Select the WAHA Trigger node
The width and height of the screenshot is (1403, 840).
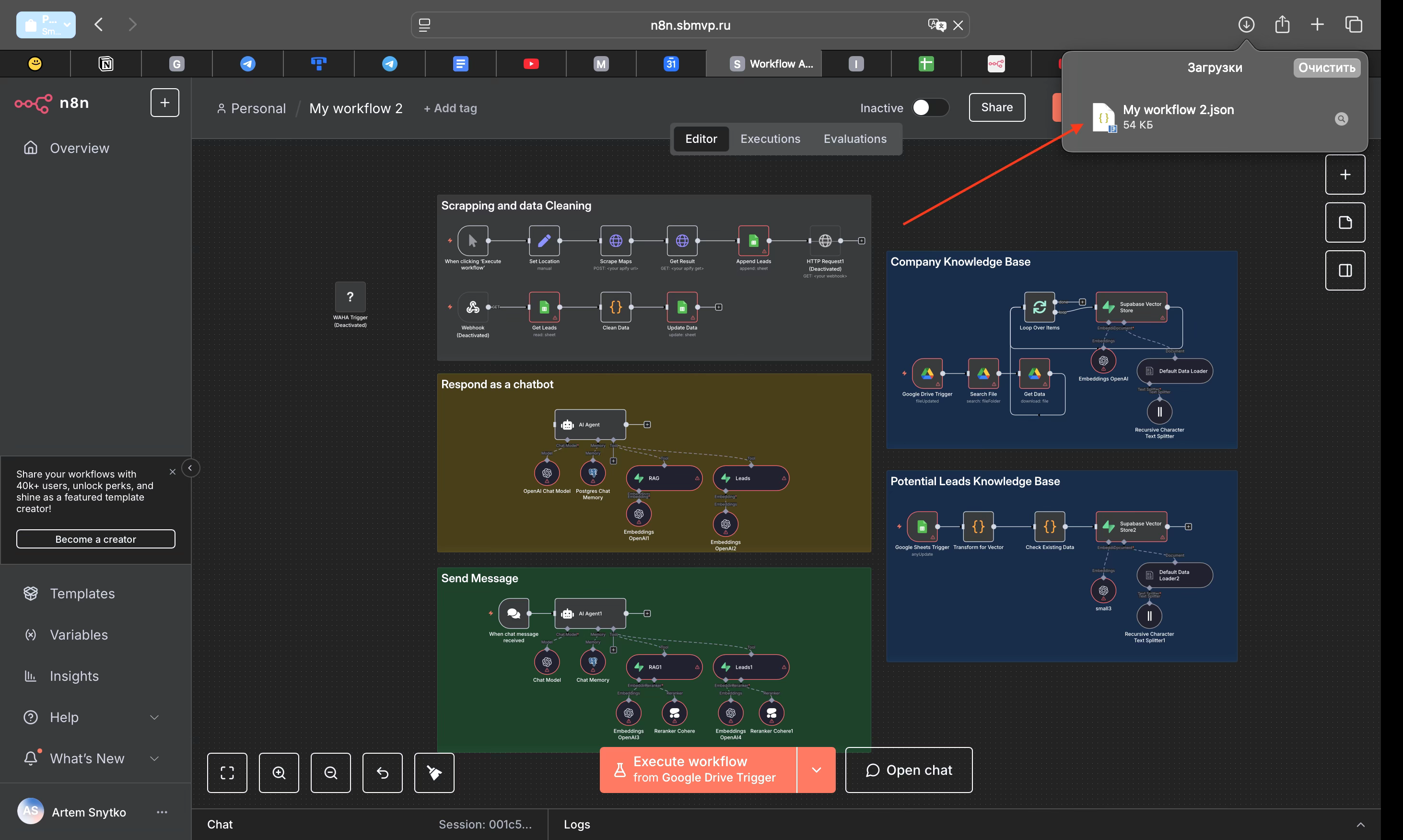[x=350, y=297]
